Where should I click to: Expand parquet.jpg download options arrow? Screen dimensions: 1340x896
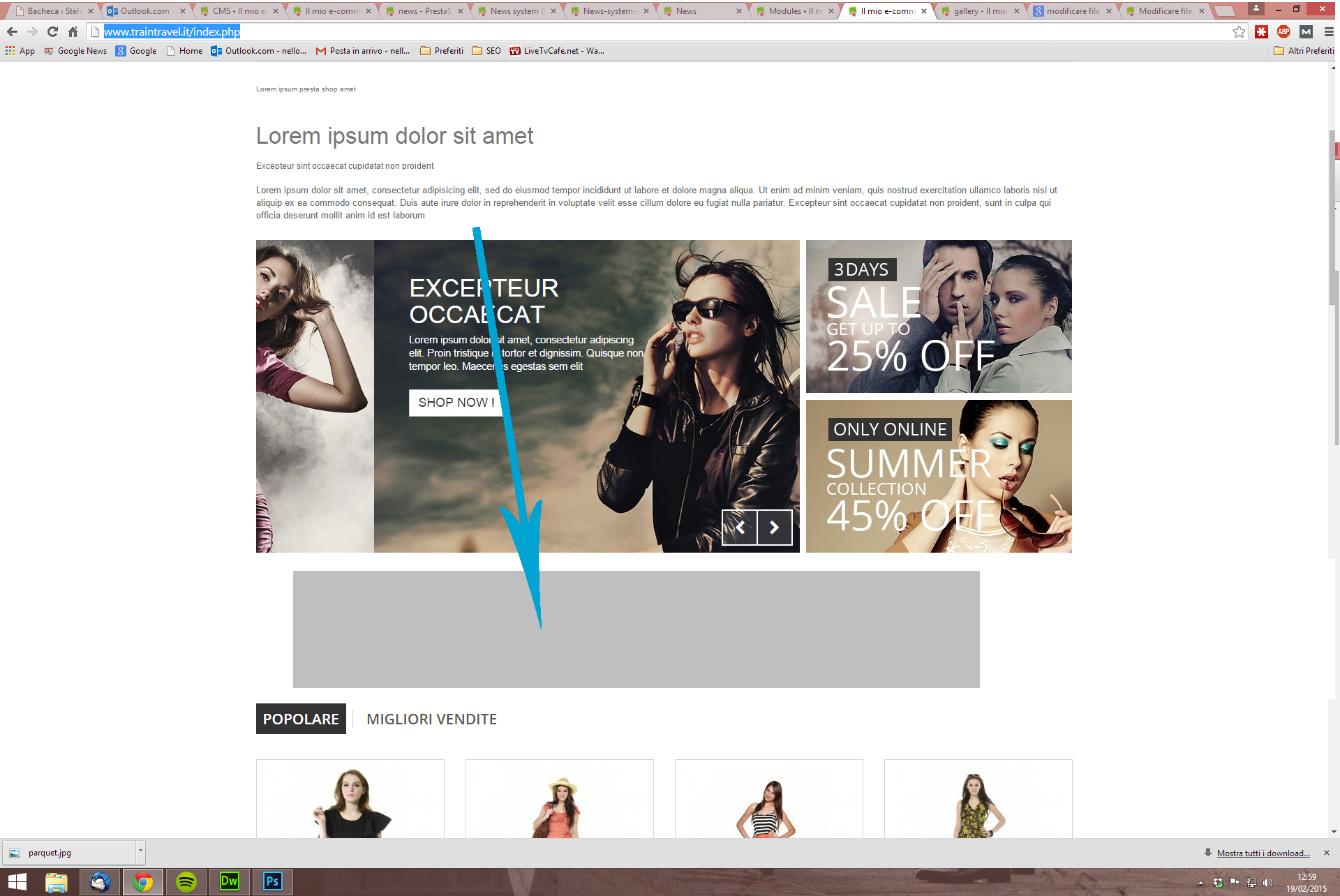coord(140,851)
